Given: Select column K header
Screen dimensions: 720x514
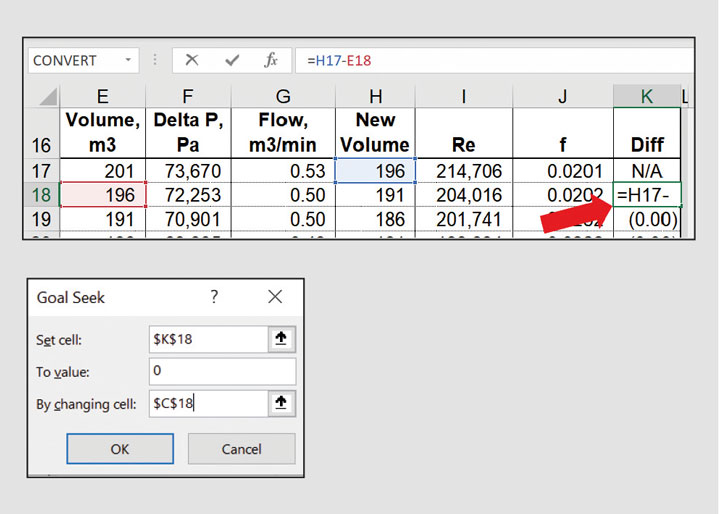Looking at the screenshot, I should [647, 96].
